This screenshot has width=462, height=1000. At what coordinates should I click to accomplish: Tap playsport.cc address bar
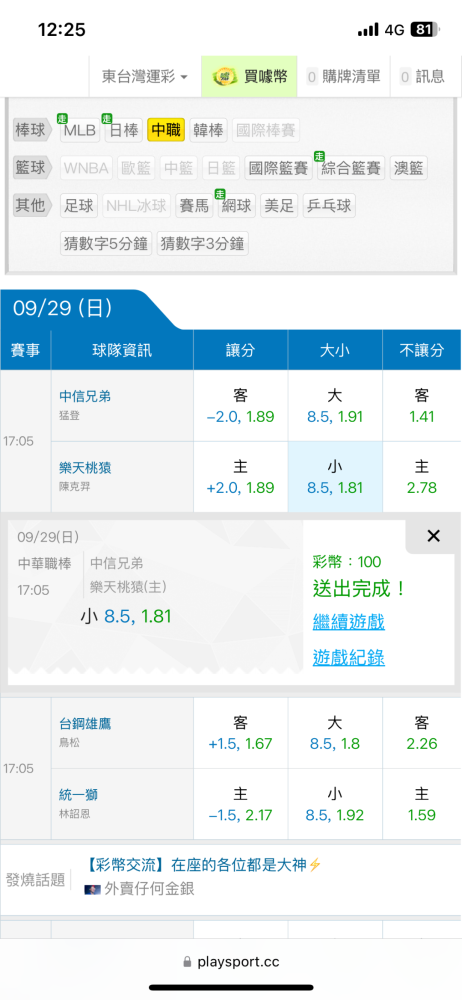[231, 962]
